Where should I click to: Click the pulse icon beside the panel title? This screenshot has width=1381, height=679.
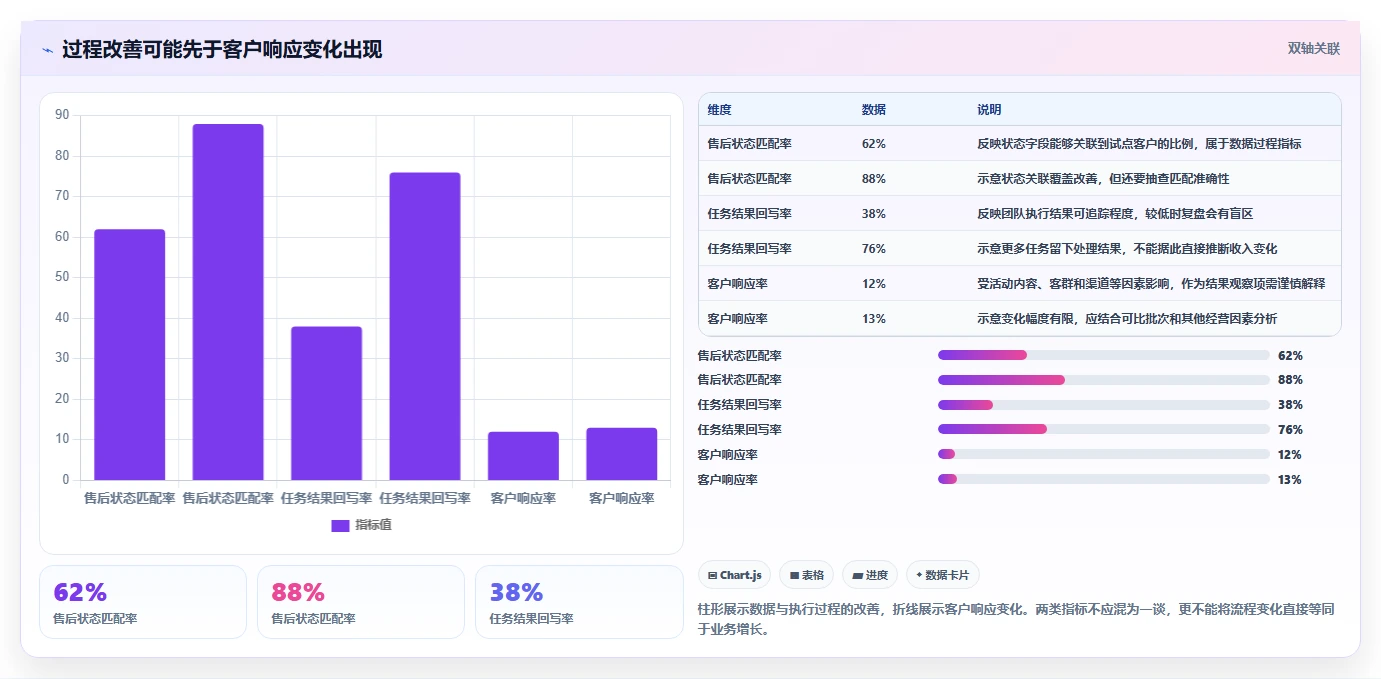pyautogui.click(x=47, y=50)
